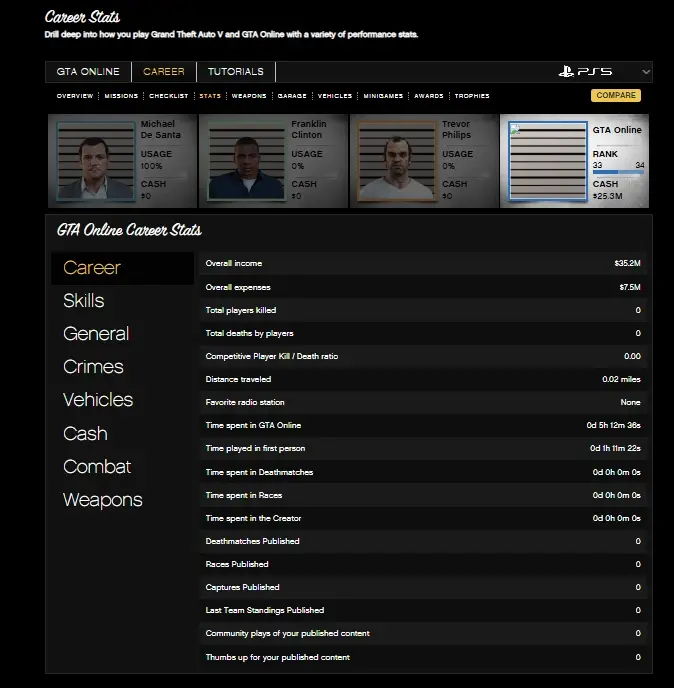Screen dimensions: 674x688
Task: Click the Career Stats page title
Action: pyautogui.click(x=82, y=17)
